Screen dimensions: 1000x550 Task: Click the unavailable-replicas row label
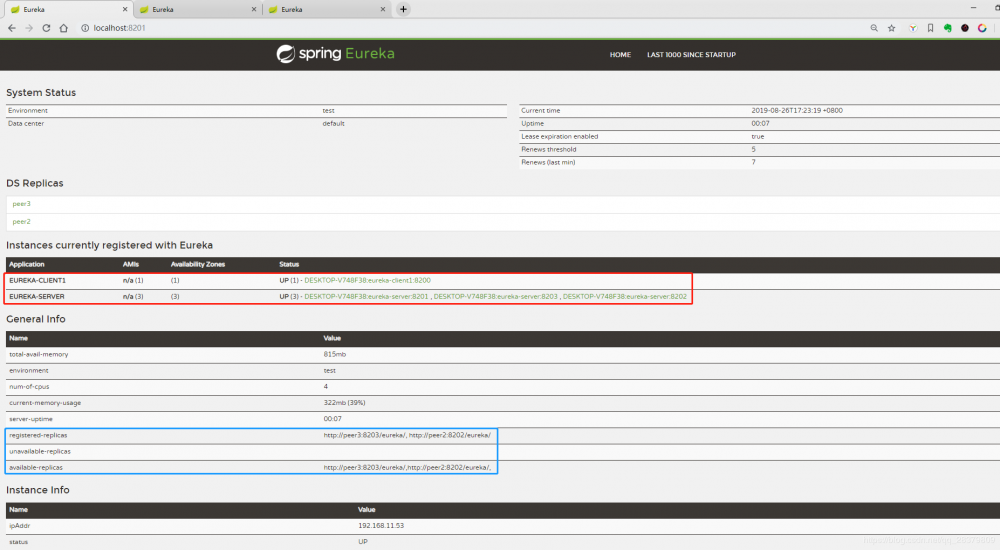point(40,451)
